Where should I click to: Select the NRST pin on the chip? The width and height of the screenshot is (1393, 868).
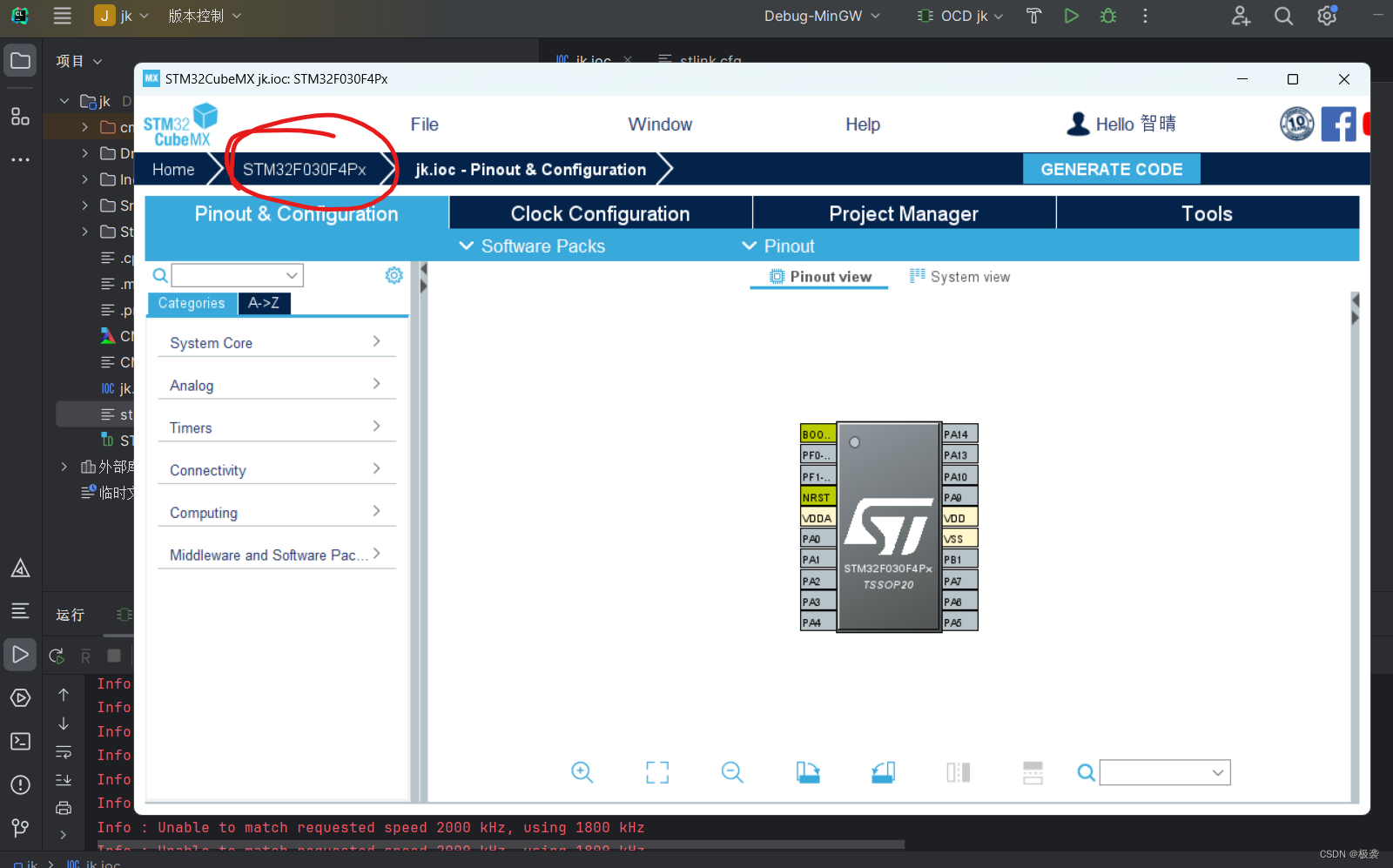[x=818, y=497]
